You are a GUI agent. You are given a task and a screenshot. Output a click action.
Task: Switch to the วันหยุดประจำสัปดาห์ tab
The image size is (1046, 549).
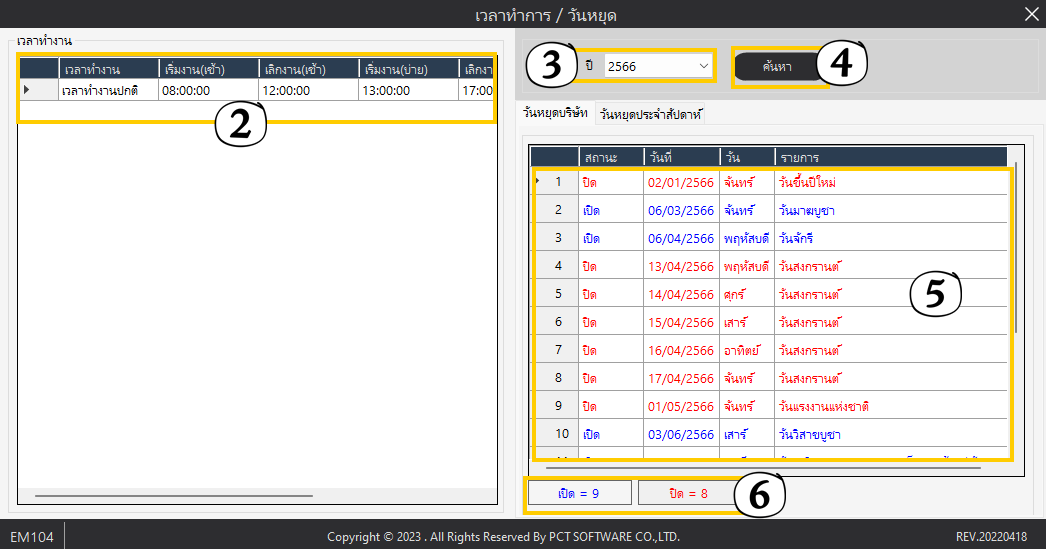click(651, 115)
